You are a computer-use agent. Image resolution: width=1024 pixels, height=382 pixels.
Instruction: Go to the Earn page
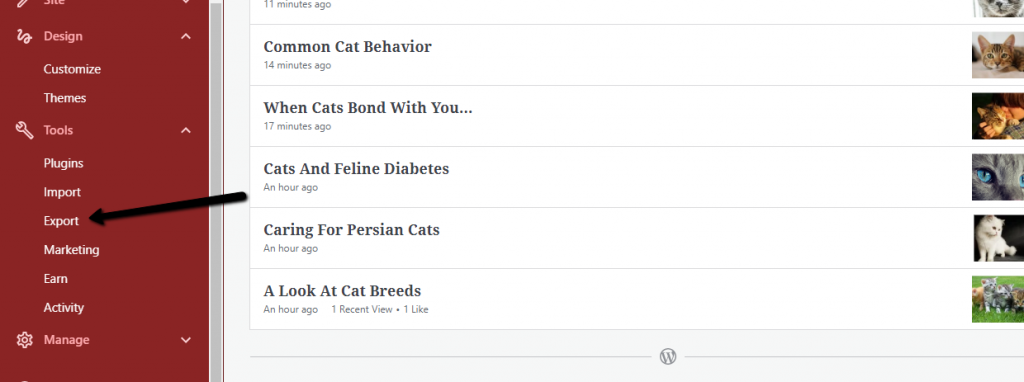56,279
